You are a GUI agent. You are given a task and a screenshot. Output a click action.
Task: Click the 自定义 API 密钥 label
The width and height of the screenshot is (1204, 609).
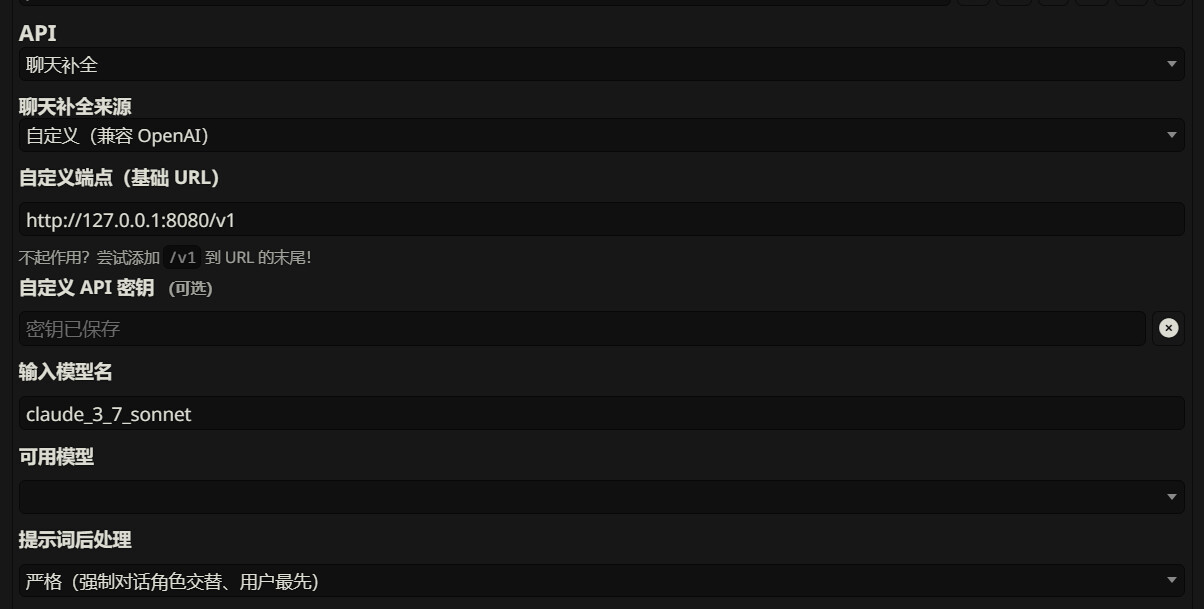[x=87, y=288]
